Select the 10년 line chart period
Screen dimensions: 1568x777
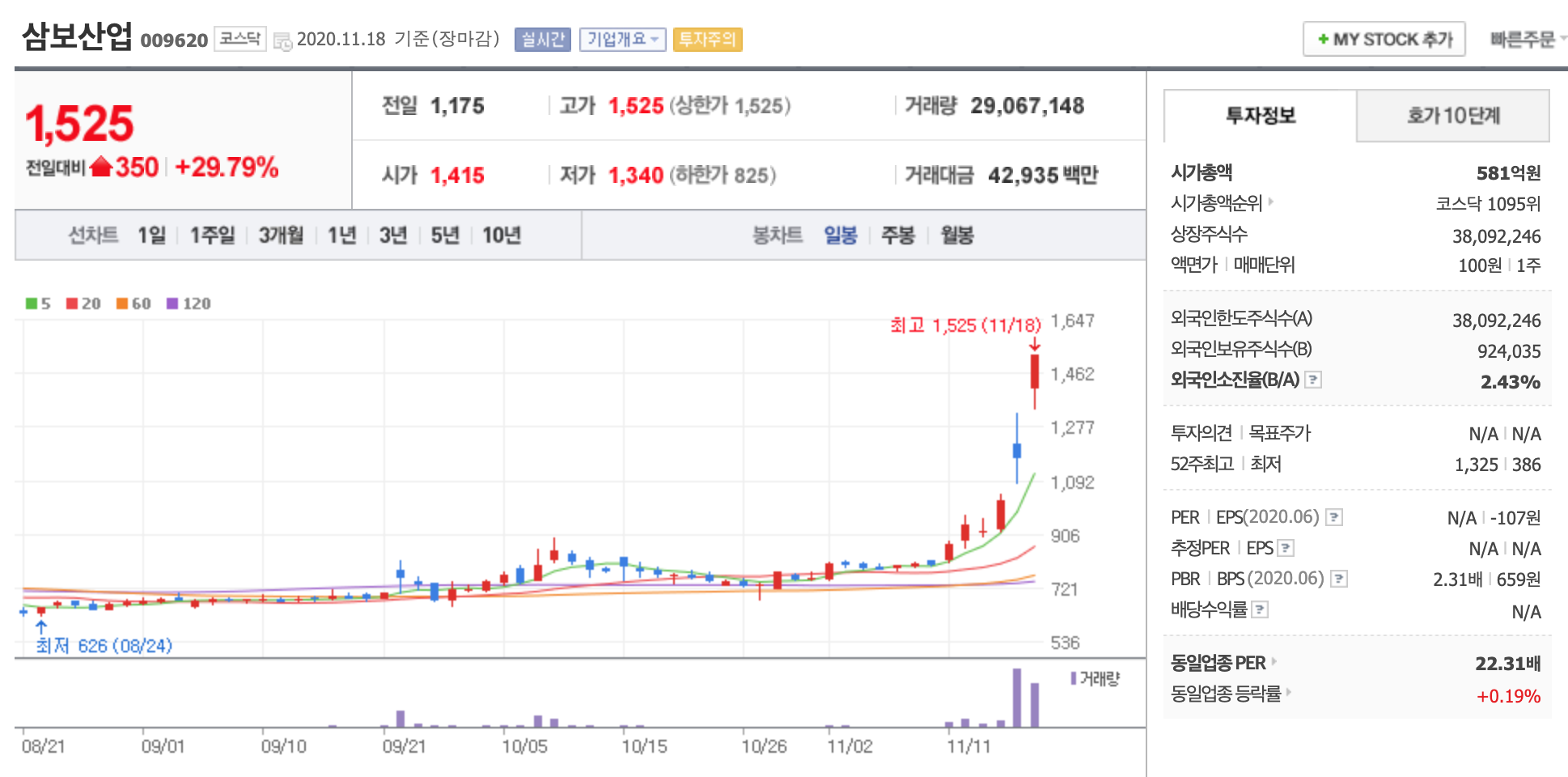tap(502, 236)
